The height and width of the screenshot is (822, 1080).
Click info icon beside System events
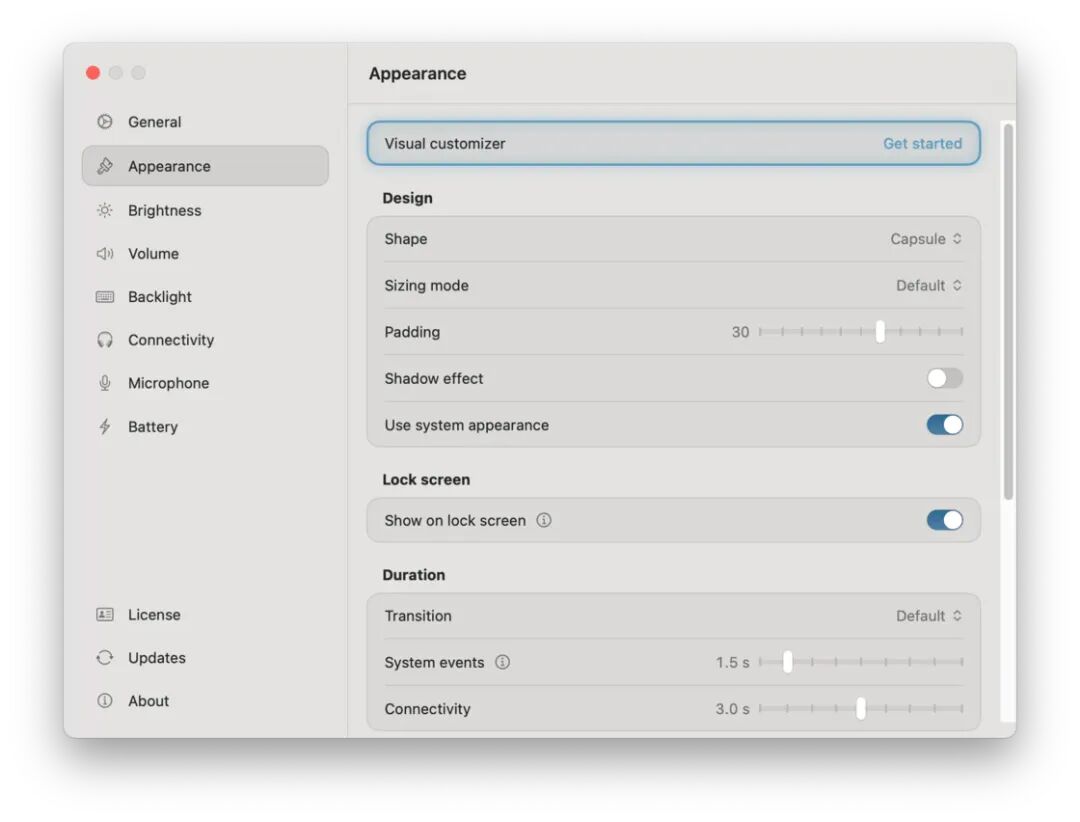point(503,662)
